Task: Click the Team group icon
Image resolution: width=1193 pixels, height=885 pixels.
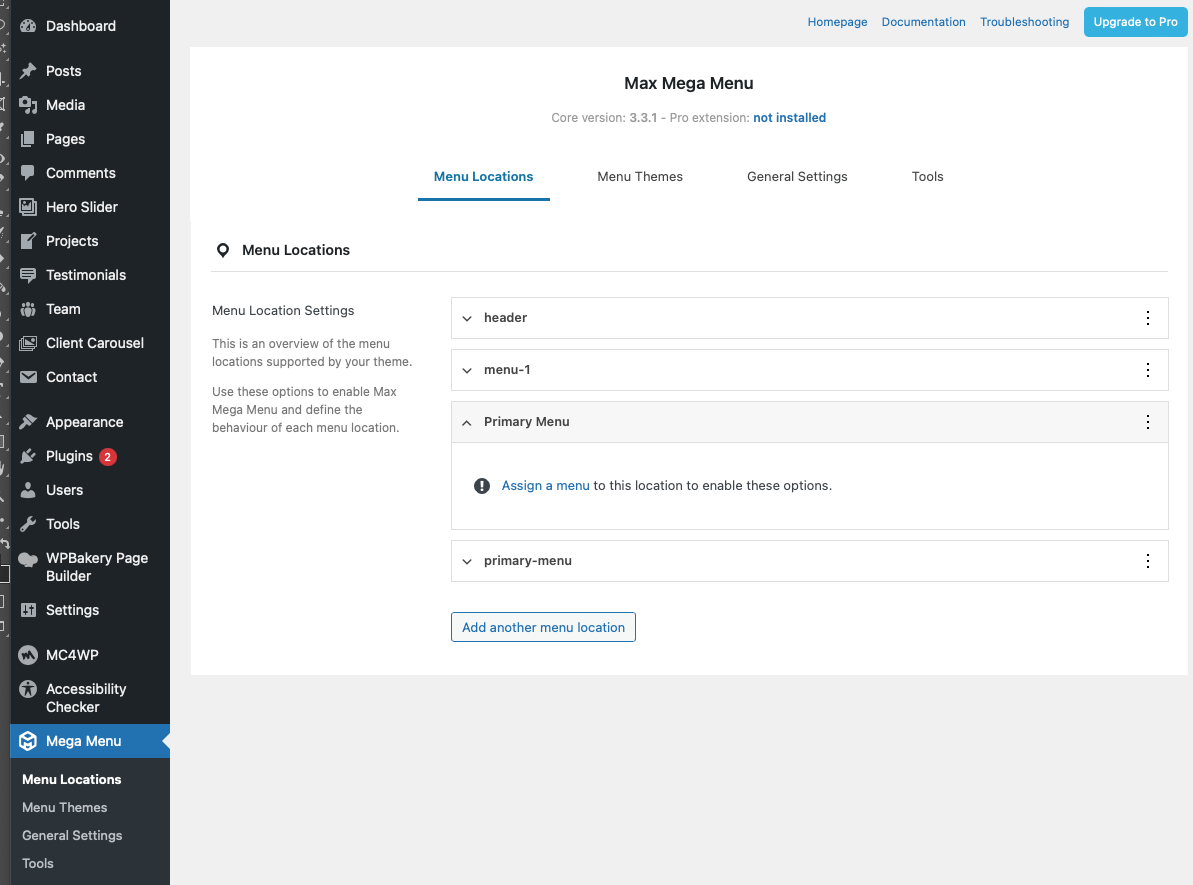Action: coord(28,309)
